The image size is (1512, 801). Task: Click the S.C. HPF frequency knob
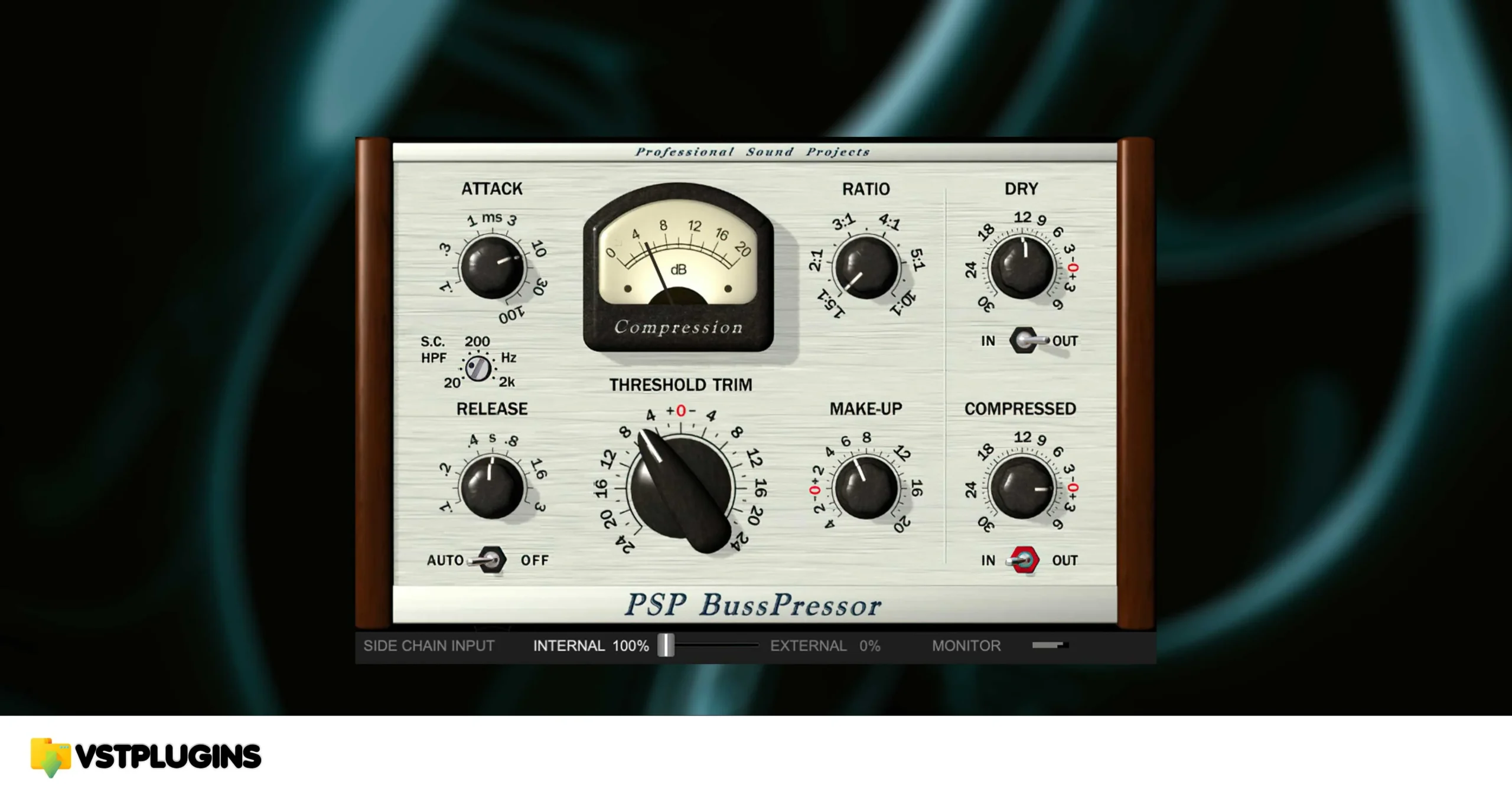click(478, 369)
